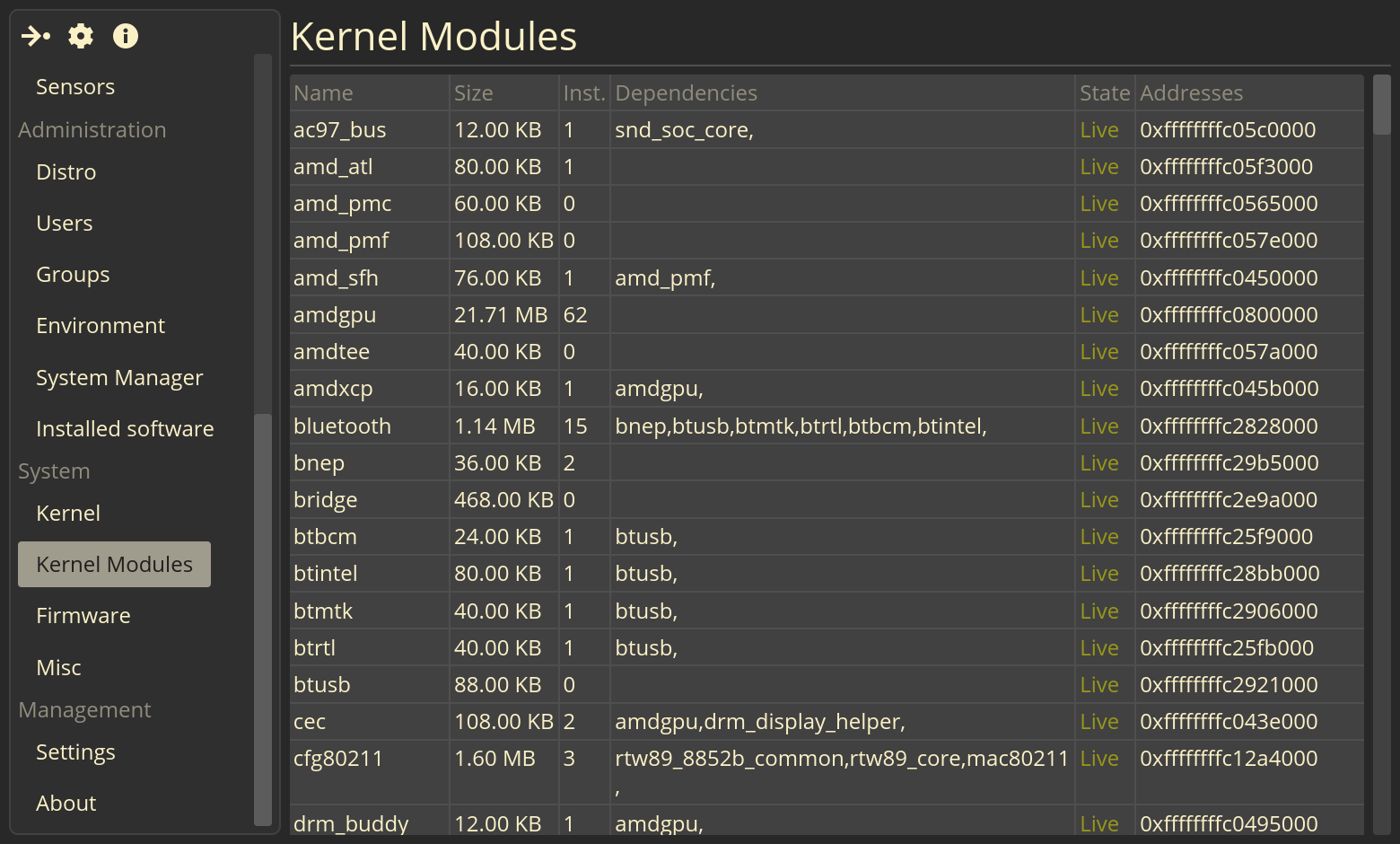
Task: Select the btmtk module name
Action: pos(323,611)
